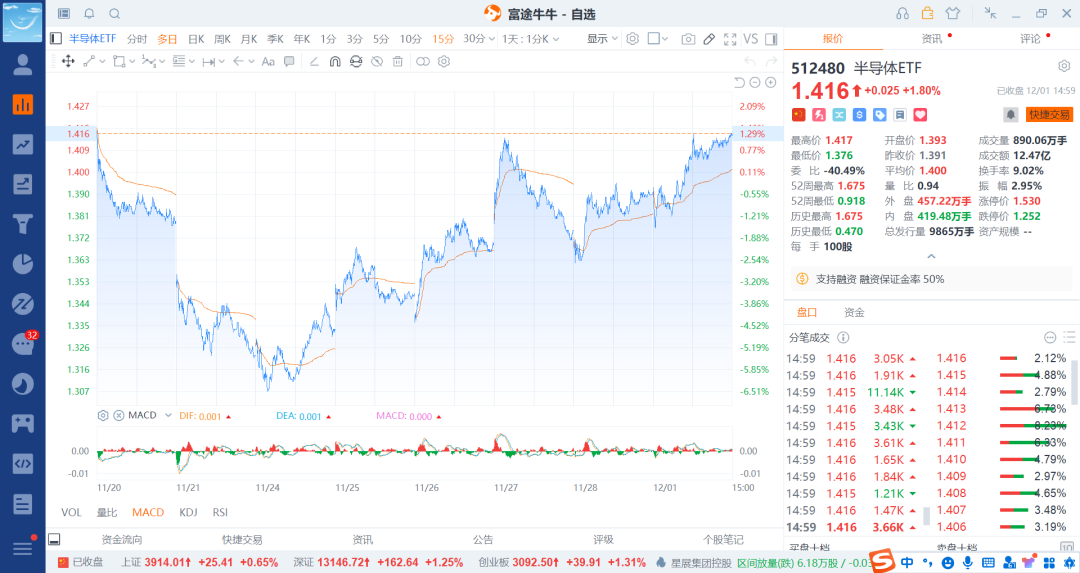Open the chart layout square dropdown

(658, 39)
